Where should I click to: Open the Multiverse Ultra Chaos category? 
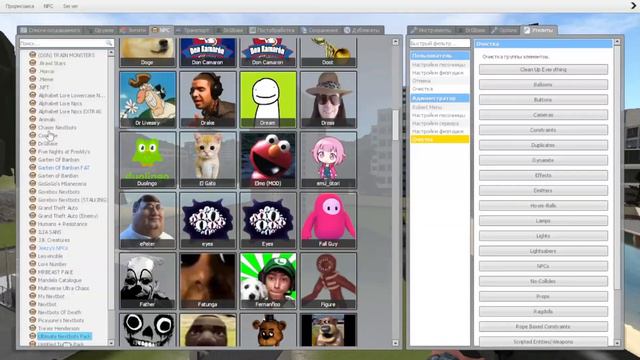63,288
